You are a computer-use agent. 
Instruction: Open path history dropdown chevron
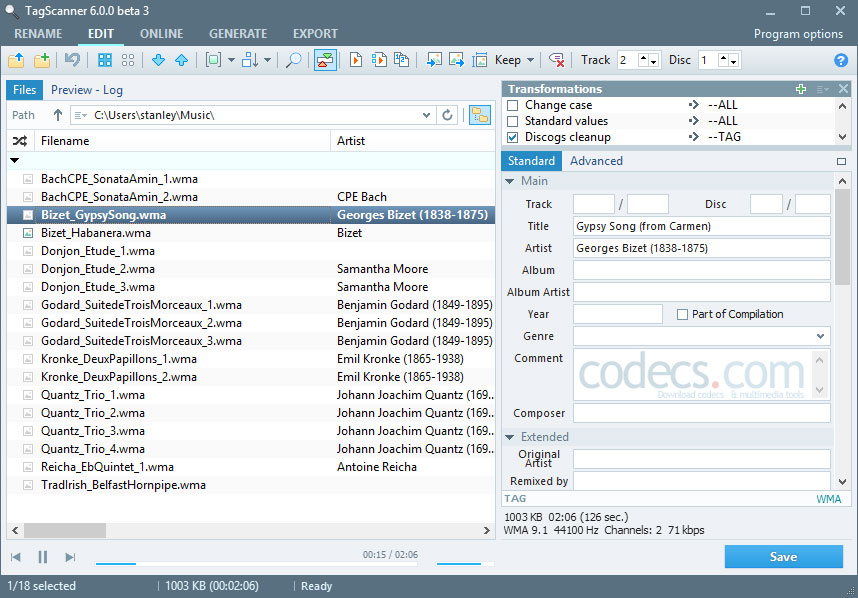[426, 115]
